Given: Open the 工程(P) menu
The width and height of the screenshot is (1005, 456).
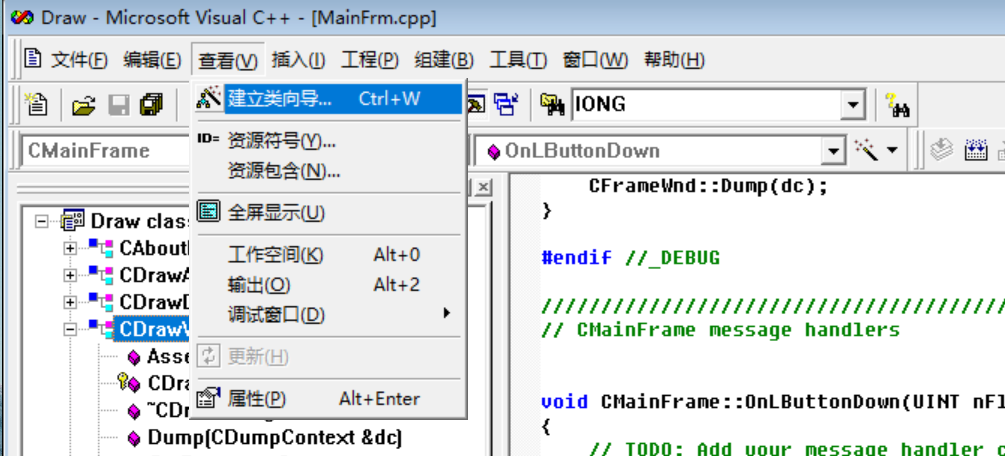Looking at the screenshot, I should click(370, 60).
